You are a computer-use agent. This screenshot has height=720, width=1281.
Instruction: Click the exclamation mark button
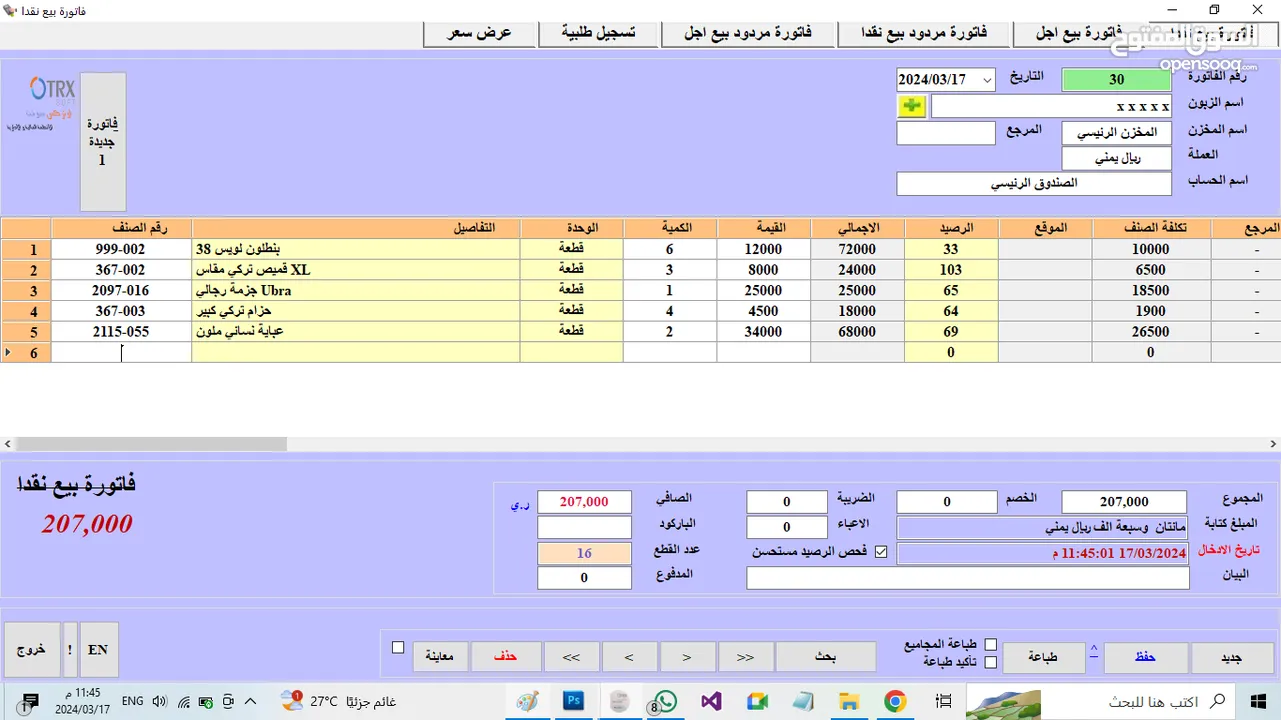(69, 649)
